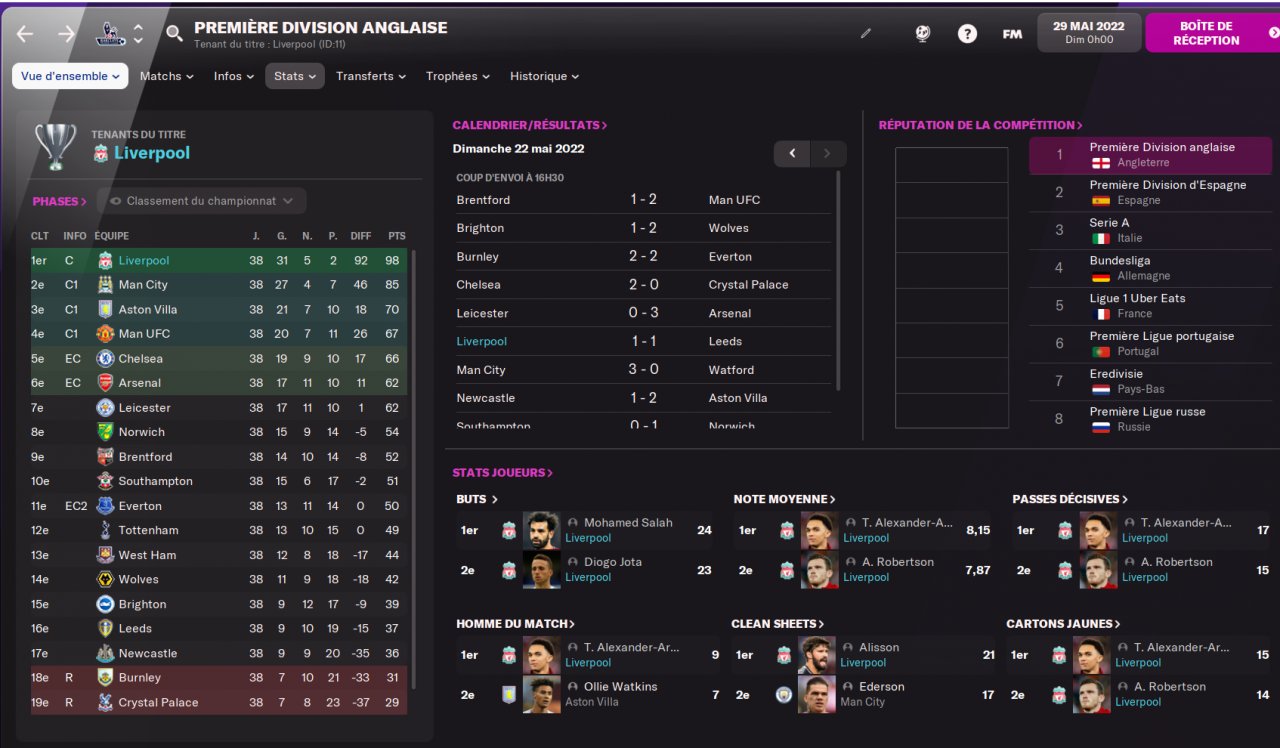This screenshot has width=1280, height=748.
Task: Click the Liverpool title-holder name link
Action: (x=152, y=153)
